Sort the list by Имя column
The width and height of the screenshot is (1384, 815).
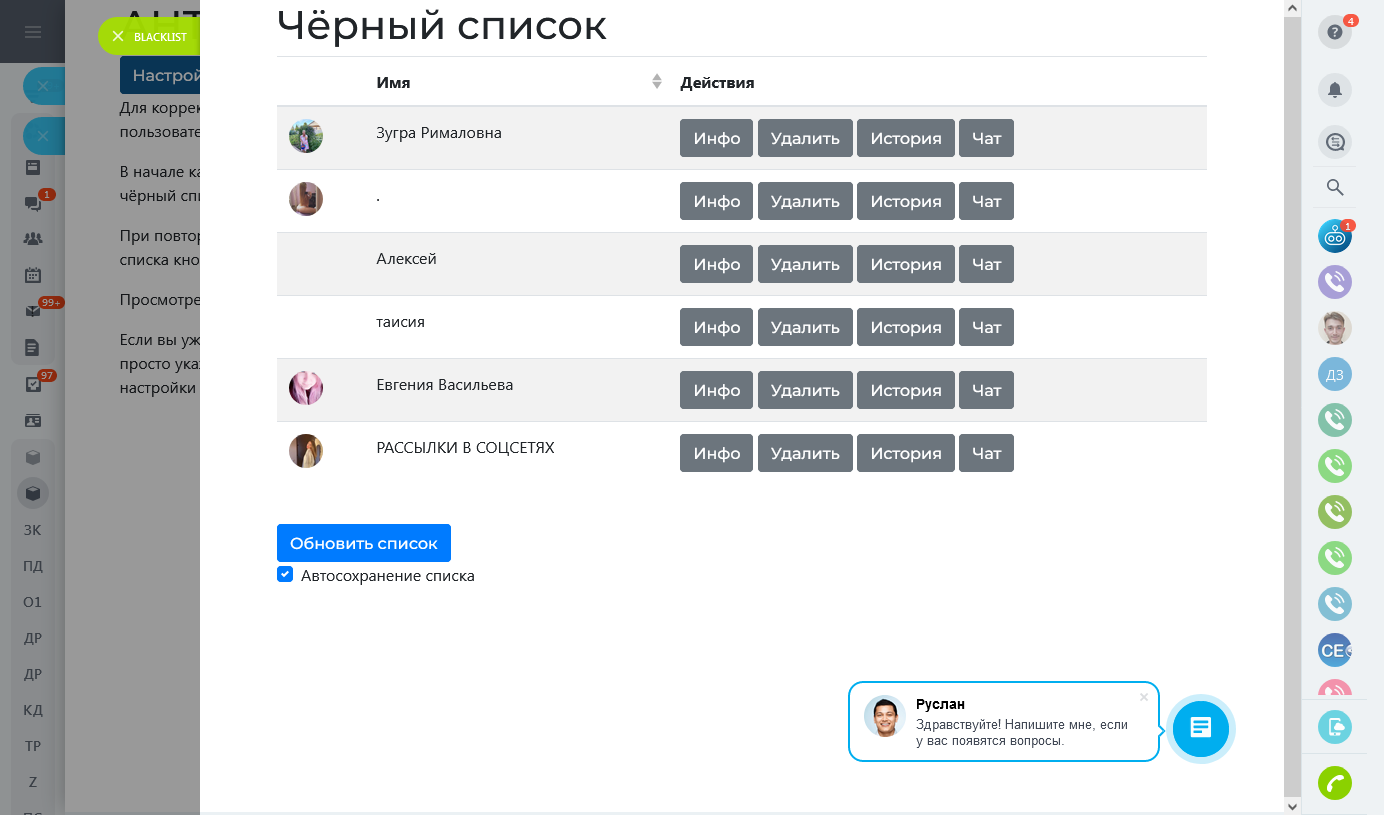click(x=656, y=82)
